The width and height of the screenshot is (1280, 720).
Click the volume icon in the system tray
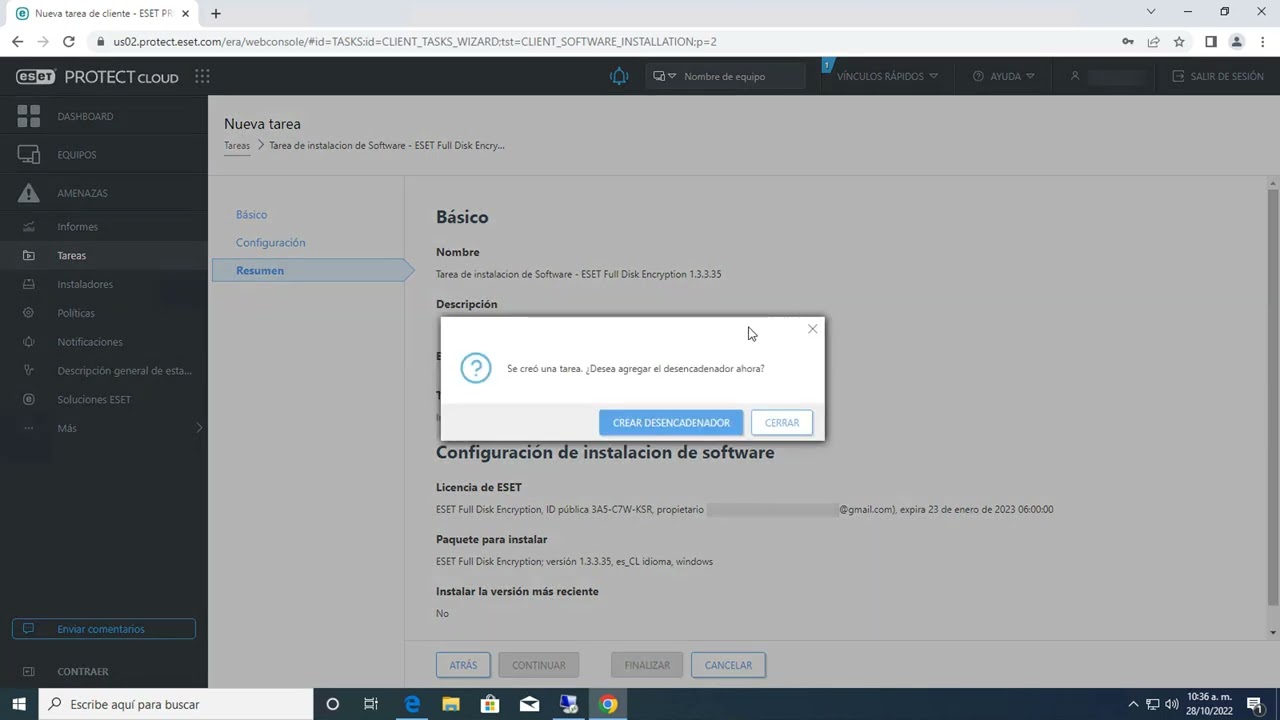[1170, 704]
